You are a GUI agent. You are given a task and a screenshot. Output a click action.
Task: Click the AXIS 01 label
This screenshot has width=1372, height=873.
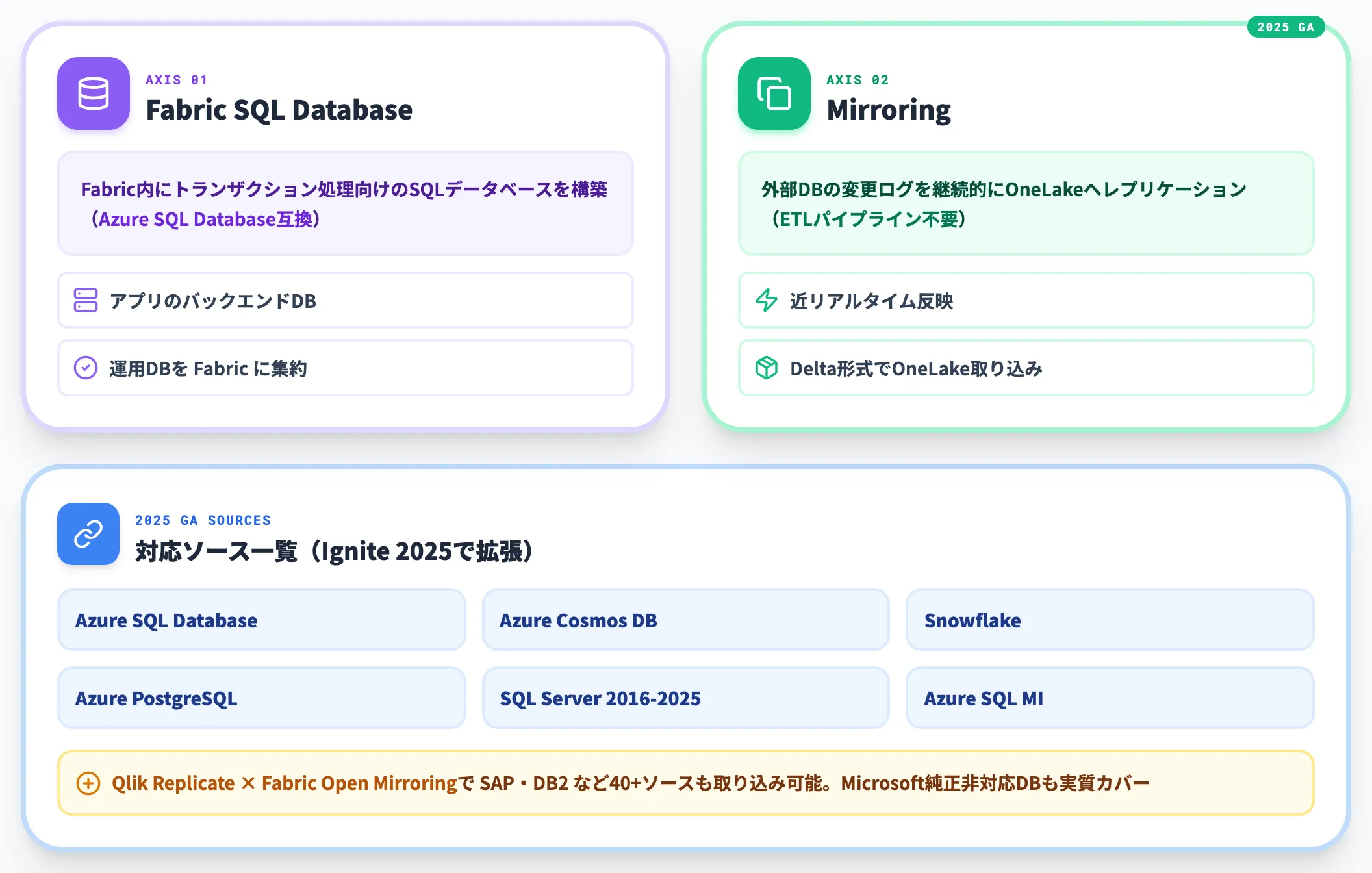(177, 79)
